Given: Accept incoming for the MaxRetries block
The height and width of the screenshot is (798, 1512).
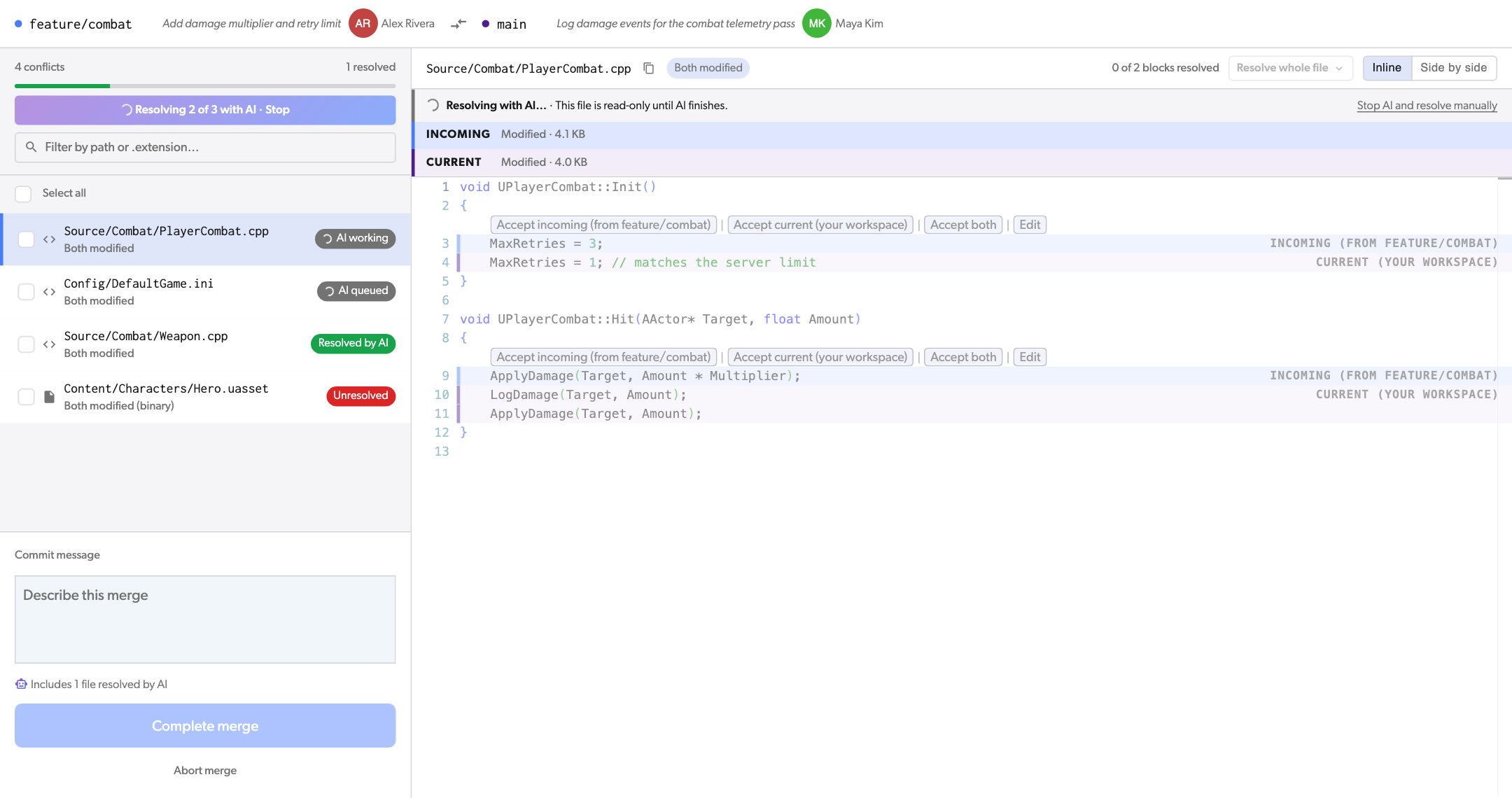Looking at the screenshot, I should (603, 225).
